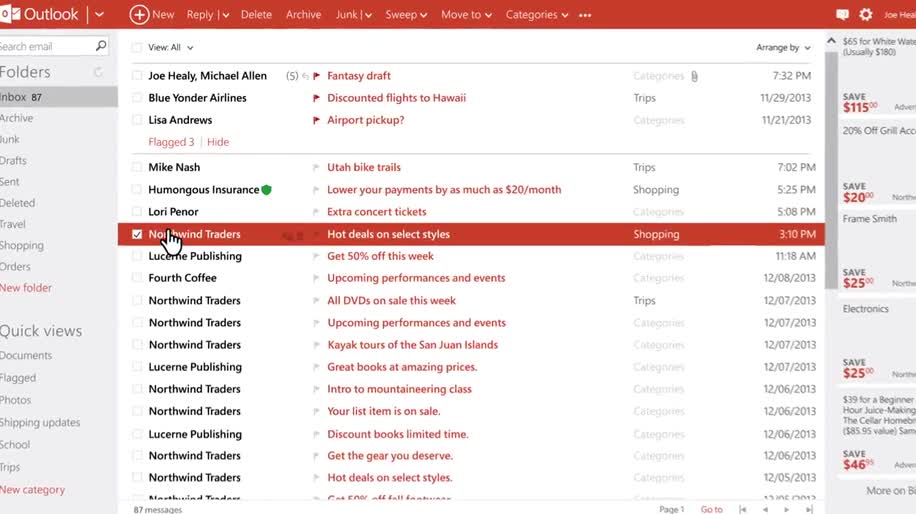Screen dimensions: 916x514
Task: Unflag the Airport pickup email
Action: tap(317, 120)
